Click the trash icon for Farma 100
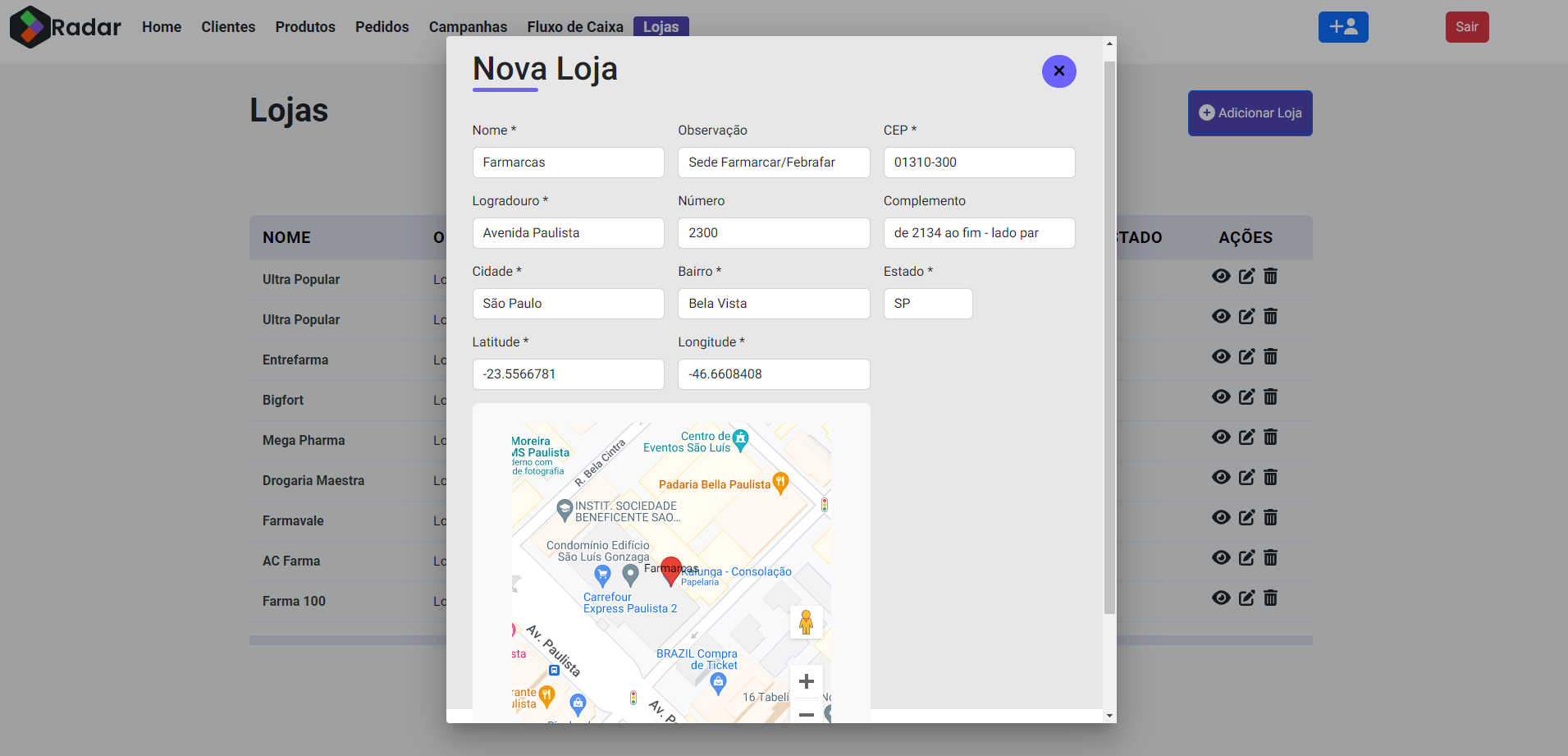This screenshot has width=1568, height=756. pos(1271,598)
